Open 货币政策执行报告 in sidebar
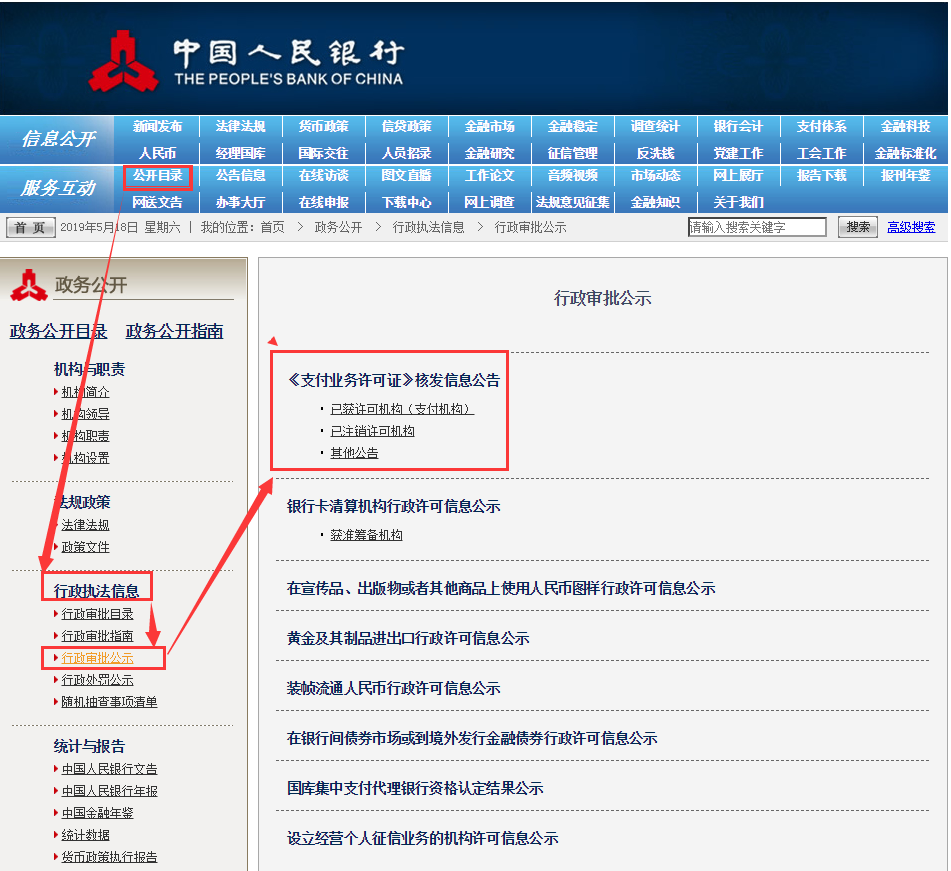The width and height of the screenshot is (951, 871). click(x=109, y=857)
